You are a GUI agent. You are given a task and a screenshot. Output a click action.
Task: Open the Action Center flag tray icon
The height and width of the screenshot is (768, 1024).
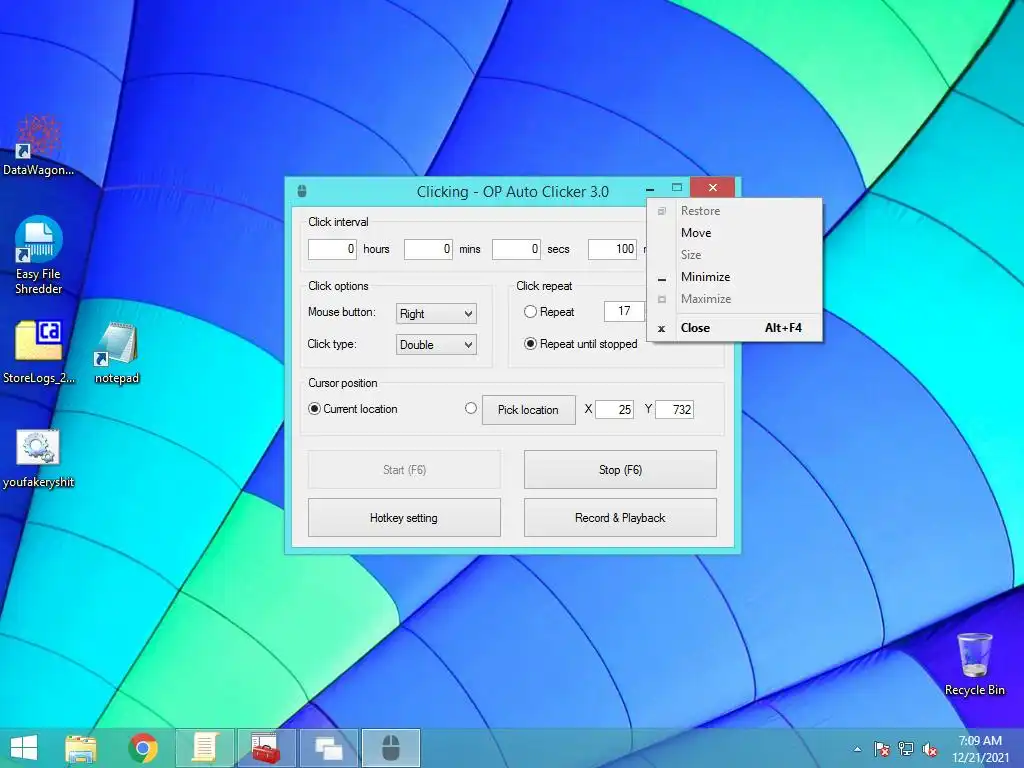[x=882, y=749]
